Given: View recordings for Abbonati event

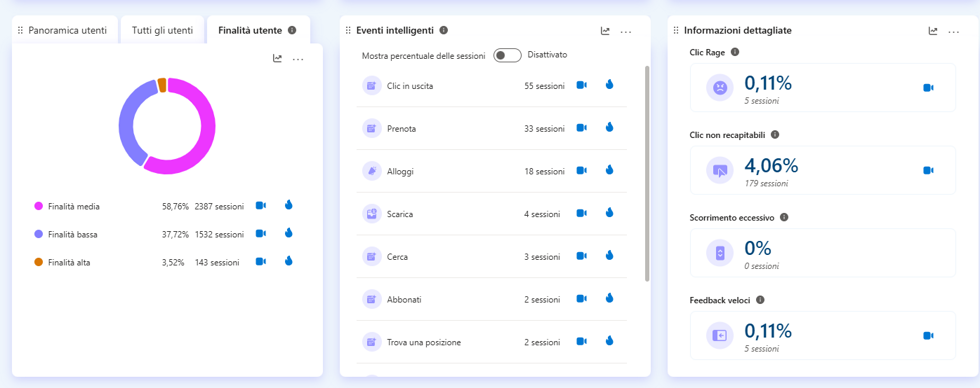Looking at the screenshot, I should [x=581, y=299].
